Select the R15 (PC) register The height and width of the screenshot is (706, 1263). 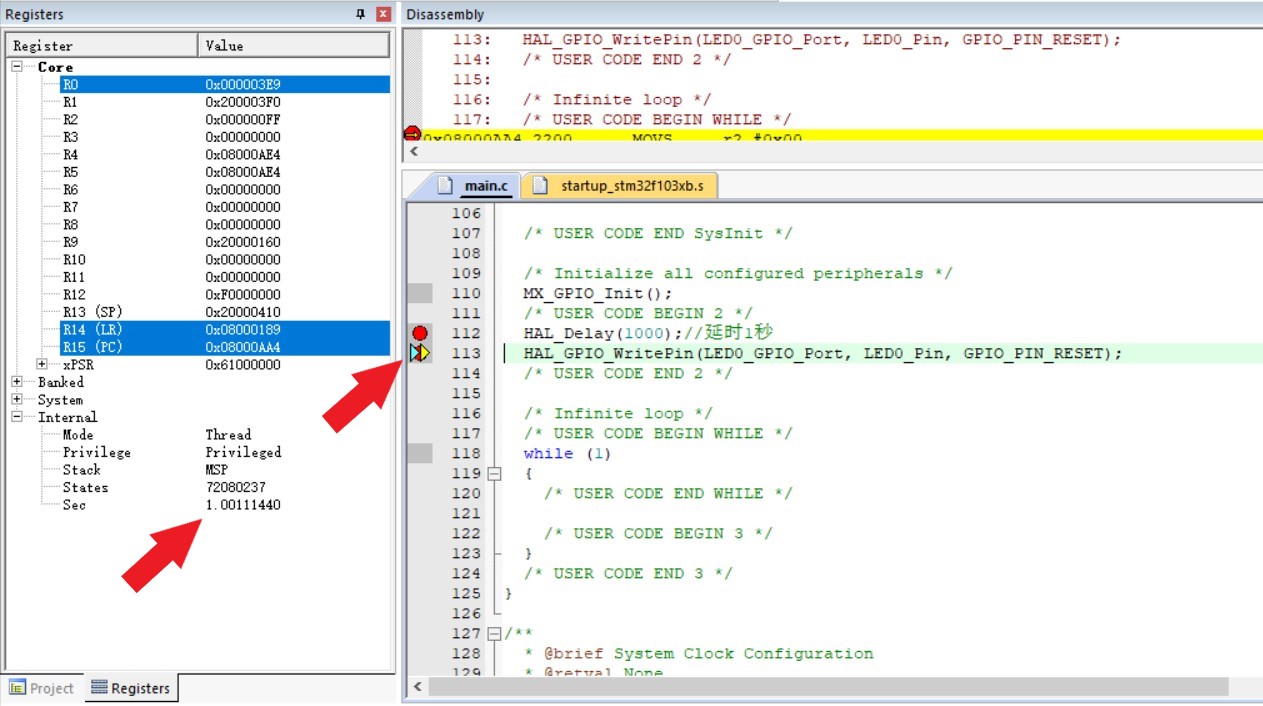tap(225, 347)
